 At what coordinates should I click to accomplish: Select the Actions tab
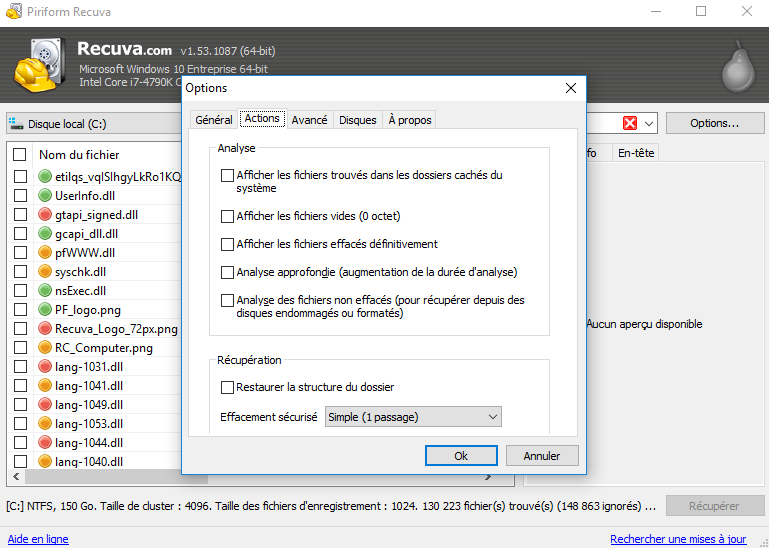click(x=262, y=118)
